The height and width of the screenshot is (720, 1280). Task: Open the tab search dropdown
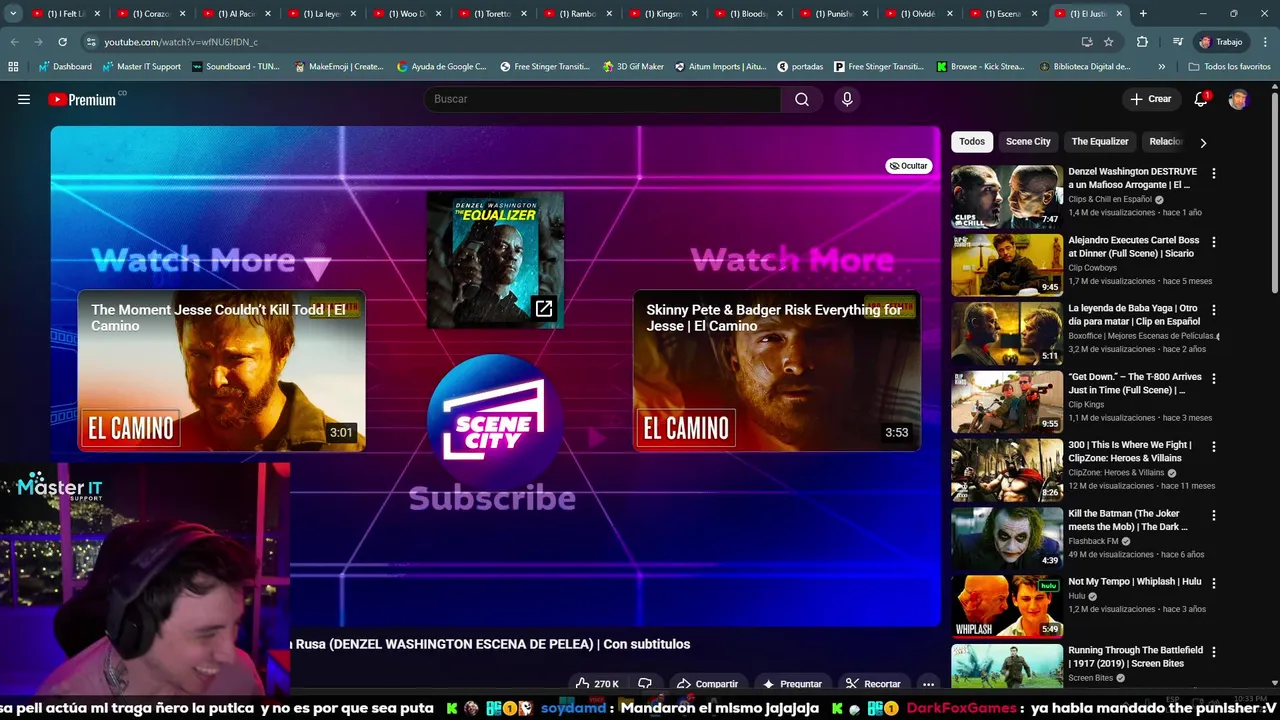pos(13,14)
